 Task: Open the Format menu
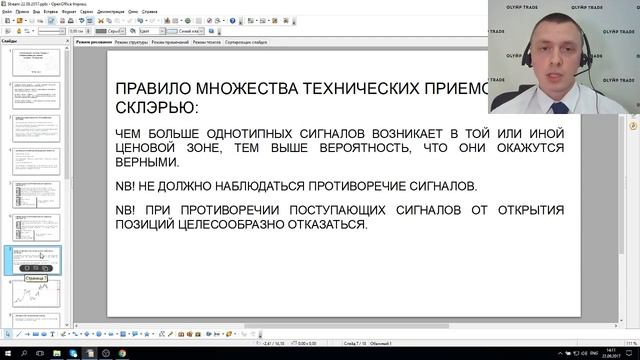coord(69,12)
